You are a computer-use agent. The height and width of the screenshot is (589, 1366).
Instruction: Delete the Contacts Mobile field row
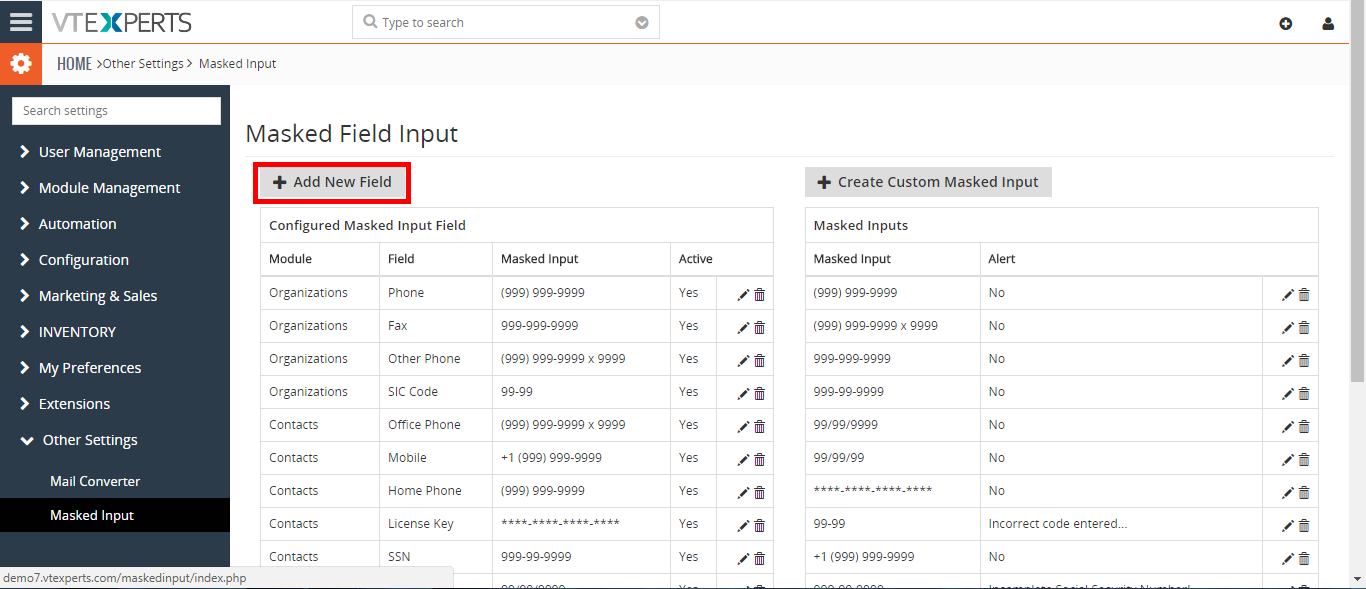[x=760, y=460]
